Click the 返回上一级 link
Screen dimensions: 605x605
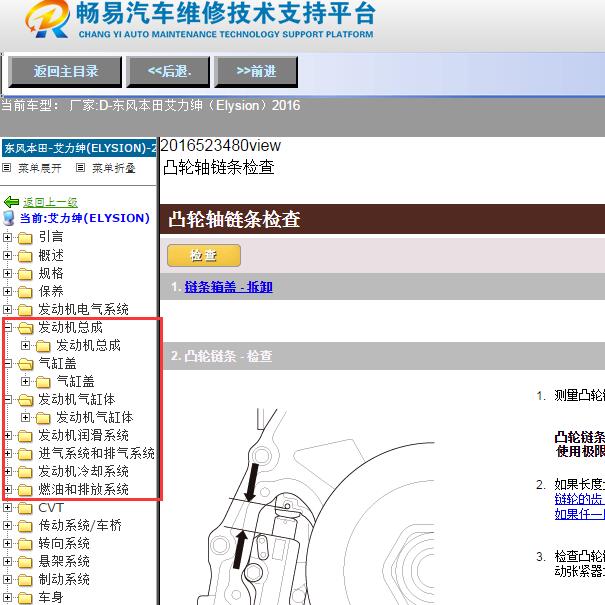[x=50, y=202]
